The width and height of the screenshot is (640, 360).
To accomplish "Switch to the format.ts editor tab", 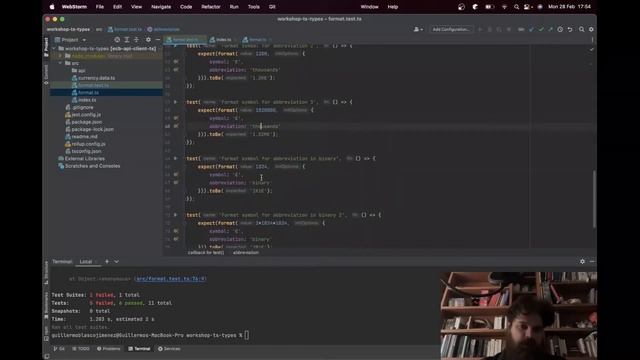I will coord(256,40).
